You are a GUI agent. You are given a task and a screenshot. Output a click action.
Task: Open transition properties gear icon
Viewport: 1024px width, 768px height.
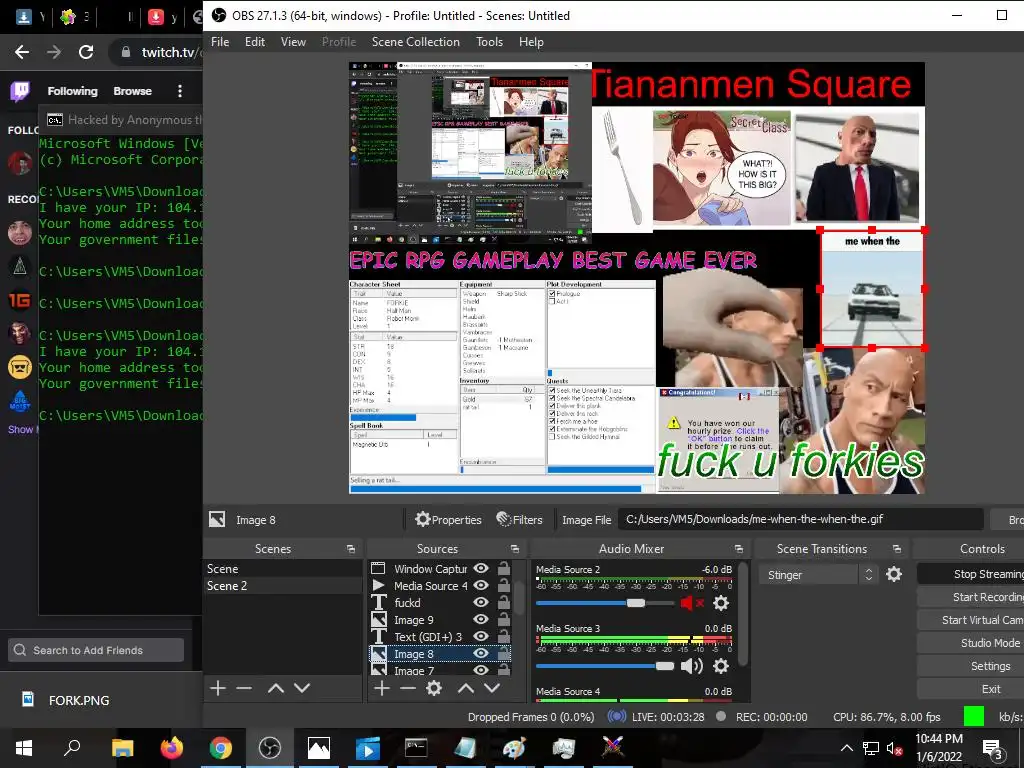point(894,575)
